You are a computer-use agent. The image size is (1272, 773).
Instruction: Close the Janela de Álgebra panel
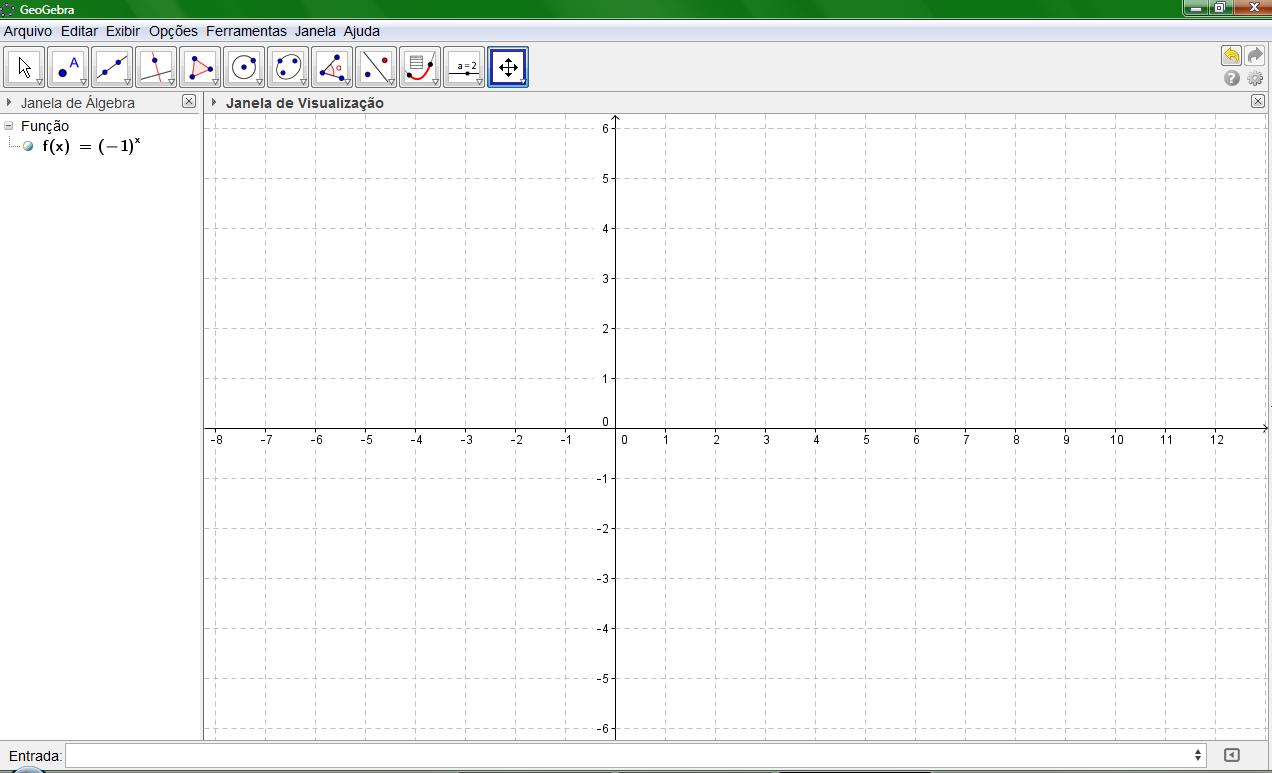[x=189, y=101]
